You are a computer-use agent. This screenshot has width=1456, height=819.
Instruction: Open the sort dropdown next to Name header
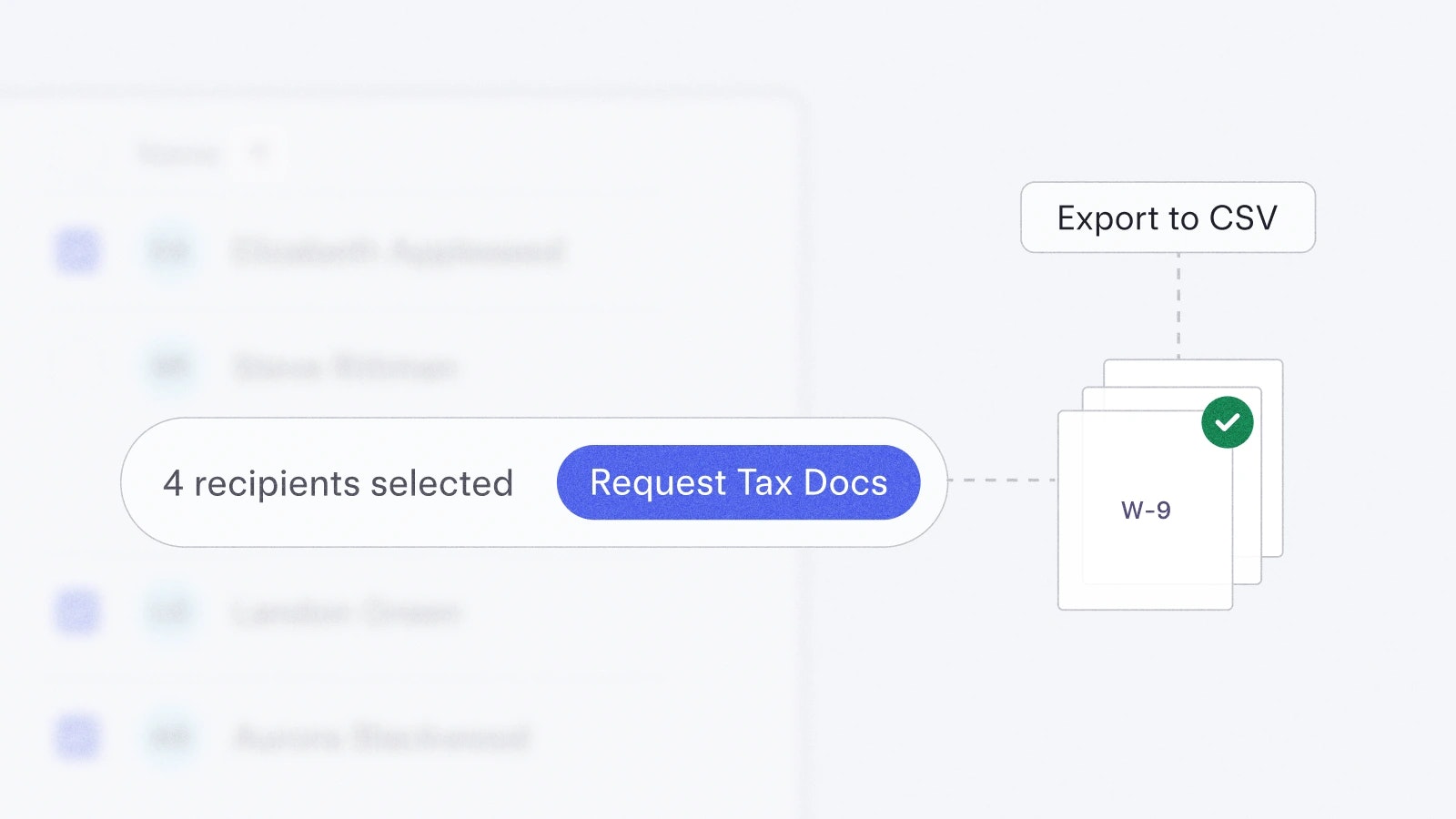click(259, 153)
